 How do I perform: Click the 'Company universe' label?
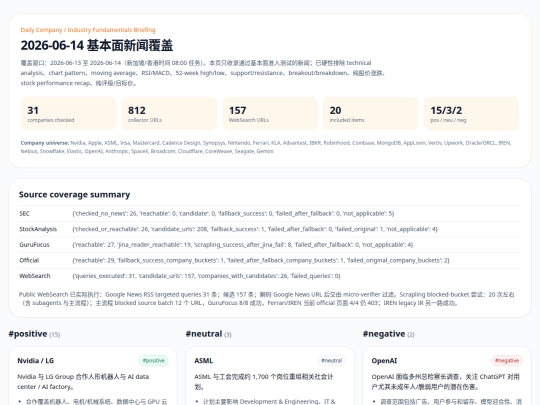click(45, 143)
